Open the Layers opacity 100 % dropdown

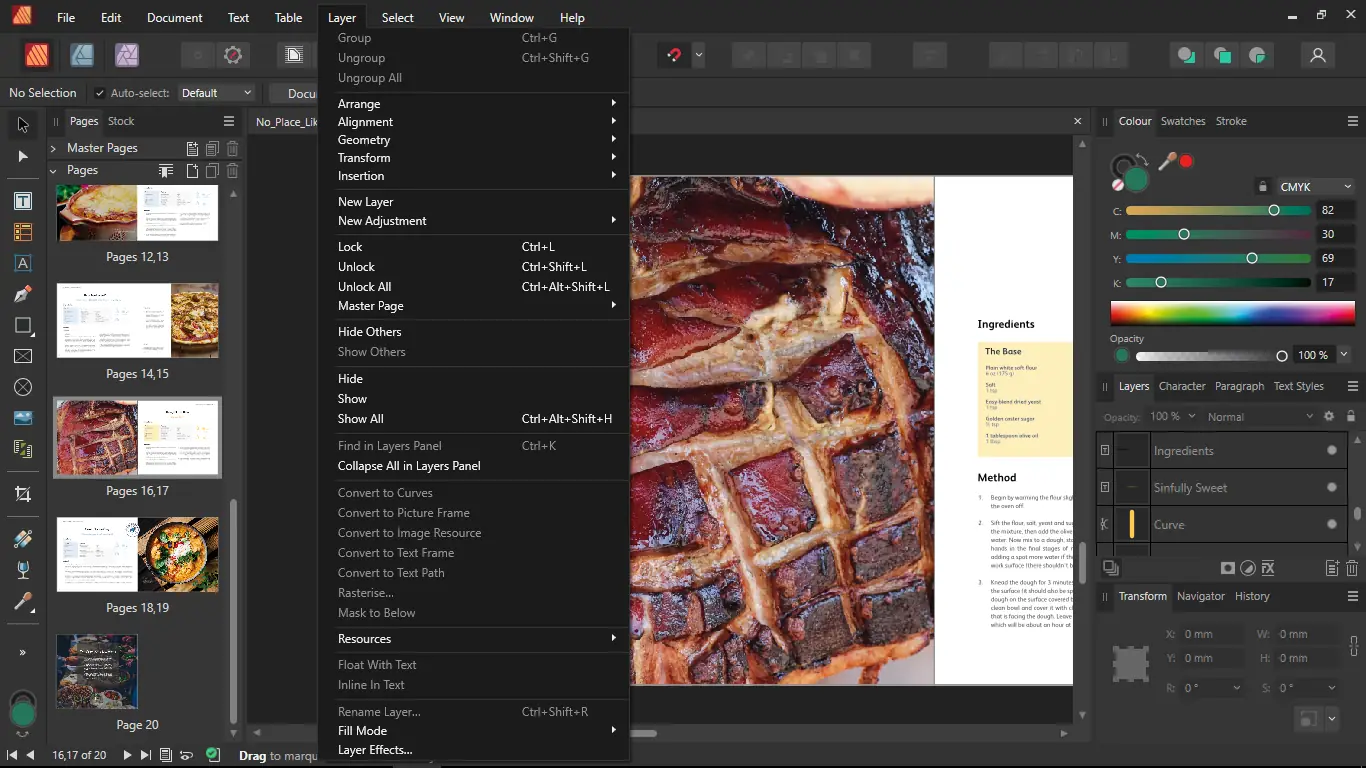[1173, 417]
